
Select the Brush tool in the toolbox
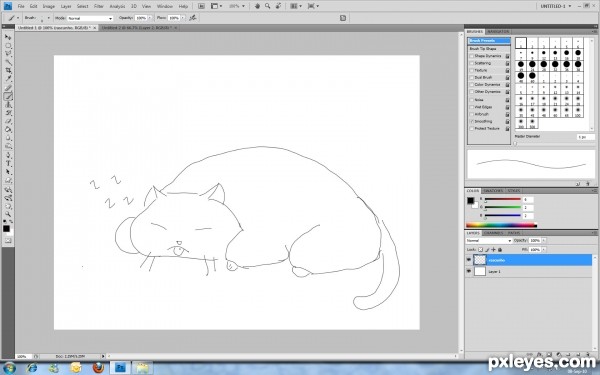8,96
